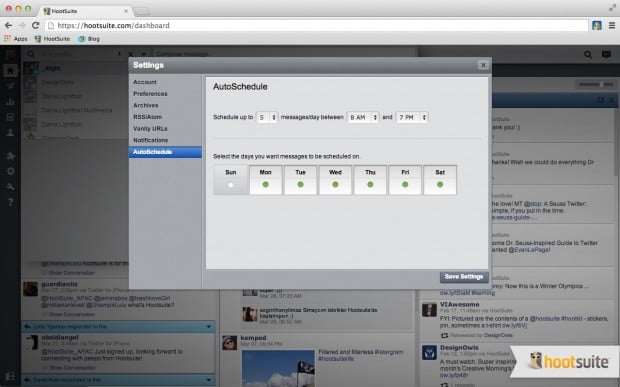Image resolution: width=620 pixels, height=387 pixels.
Task: Click the browser forward arrow
Action: pos(22,25)
